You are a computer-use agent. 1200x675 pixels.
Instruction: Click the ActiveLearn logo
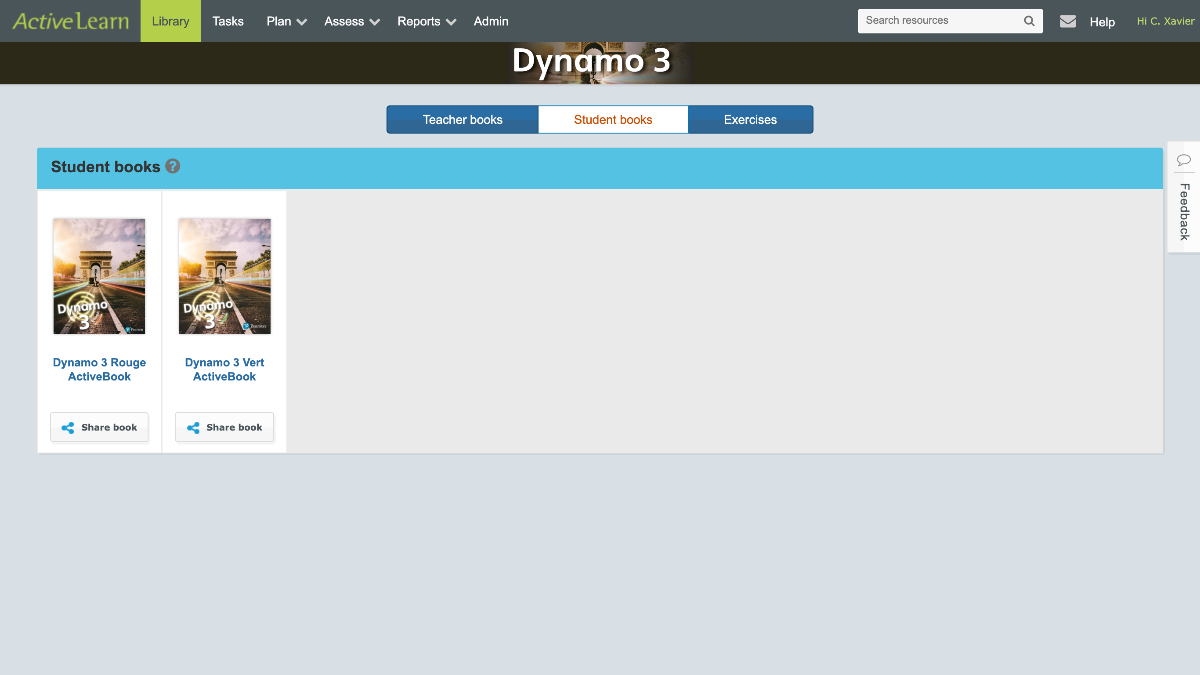point(70,21)
